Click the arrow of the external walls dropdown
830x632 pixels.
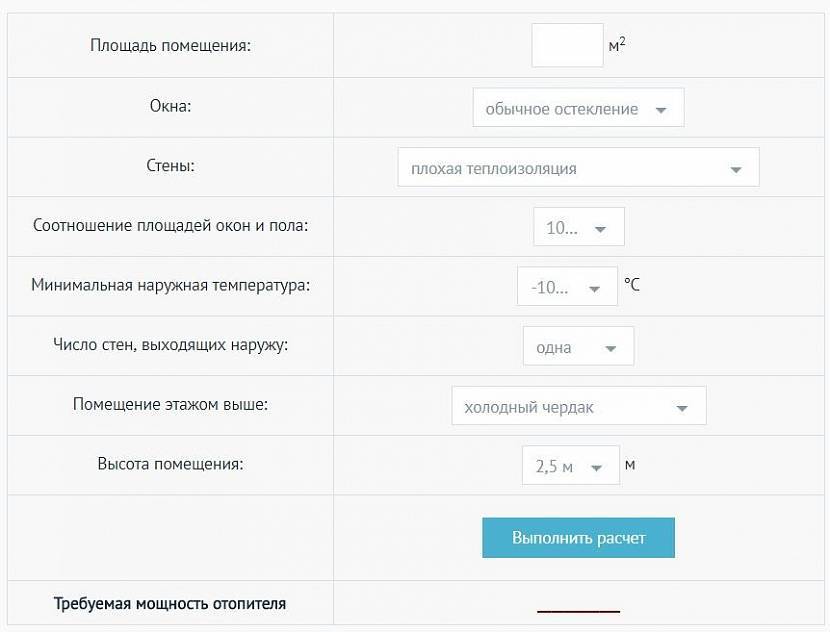pyautogui.click(x=610, y=348)
